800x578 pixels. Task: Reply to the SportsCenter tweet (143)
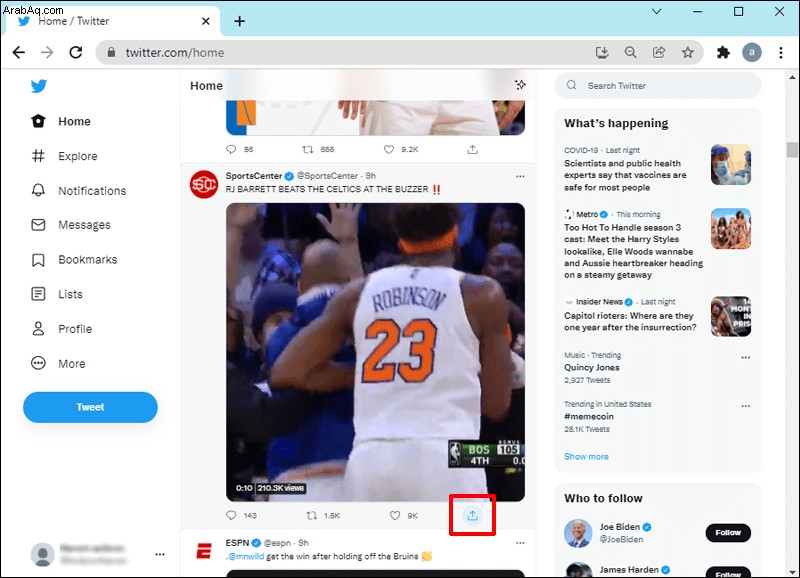pyautogui.click(x=231, y=515)
